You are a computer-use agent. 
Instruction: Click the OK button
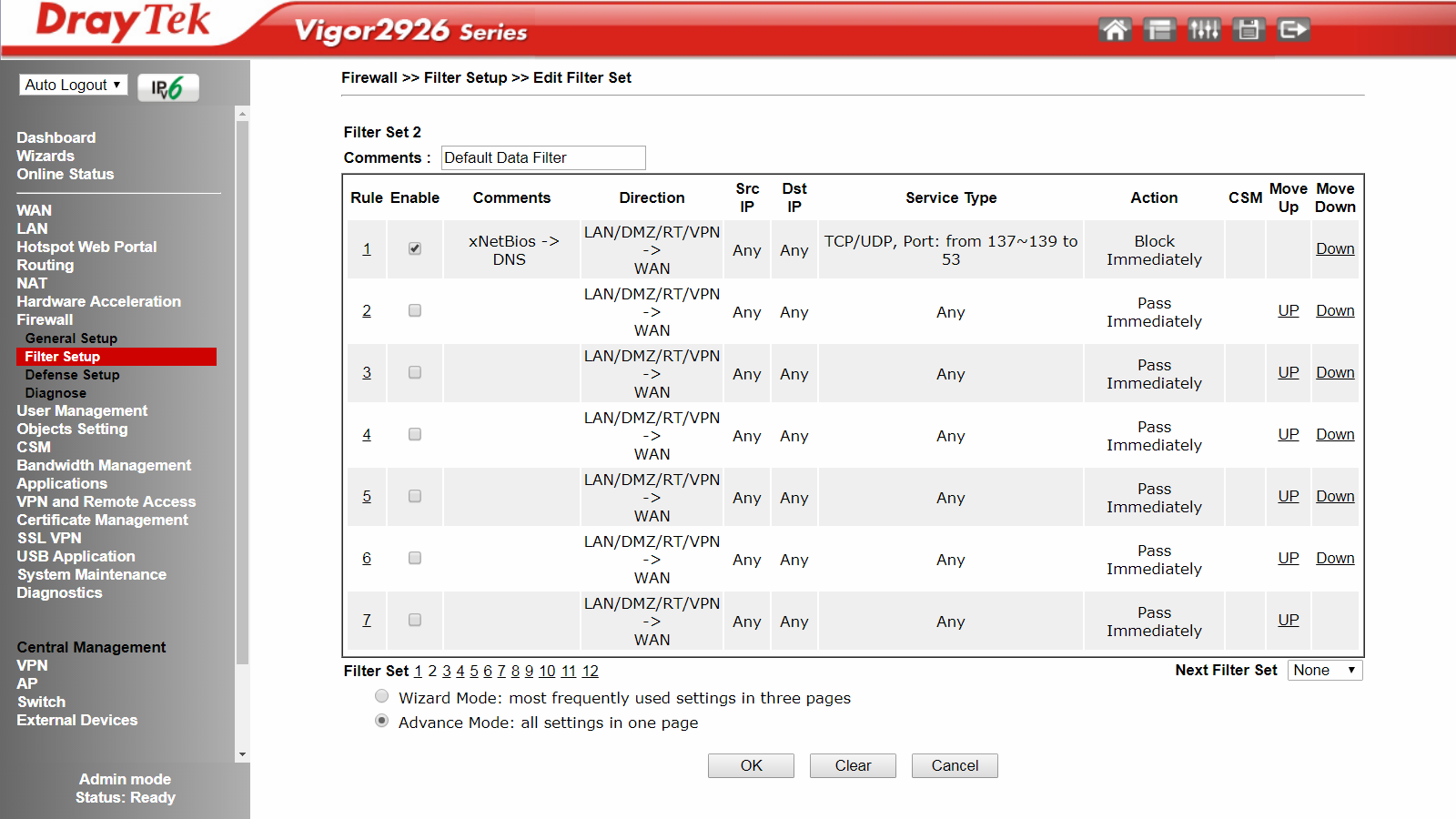coord(751,765)
